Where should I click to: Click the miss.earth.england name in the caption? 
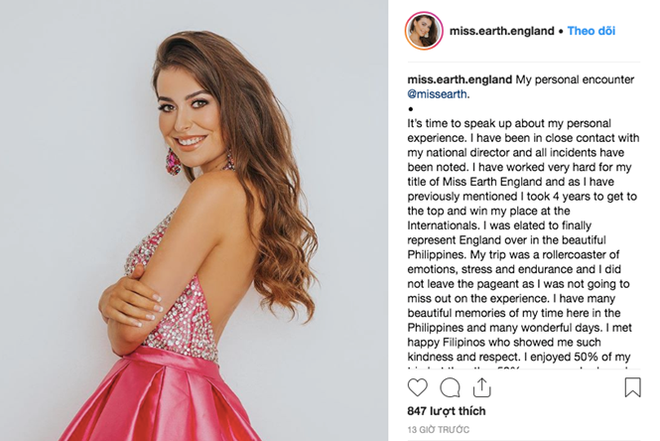pos(460,80)
